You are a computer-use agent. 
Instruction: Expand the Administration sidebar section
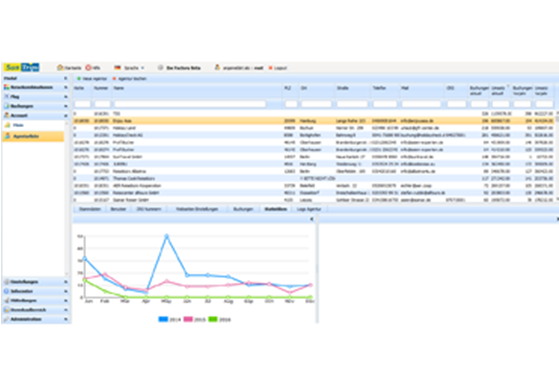[x=66, y=319]
